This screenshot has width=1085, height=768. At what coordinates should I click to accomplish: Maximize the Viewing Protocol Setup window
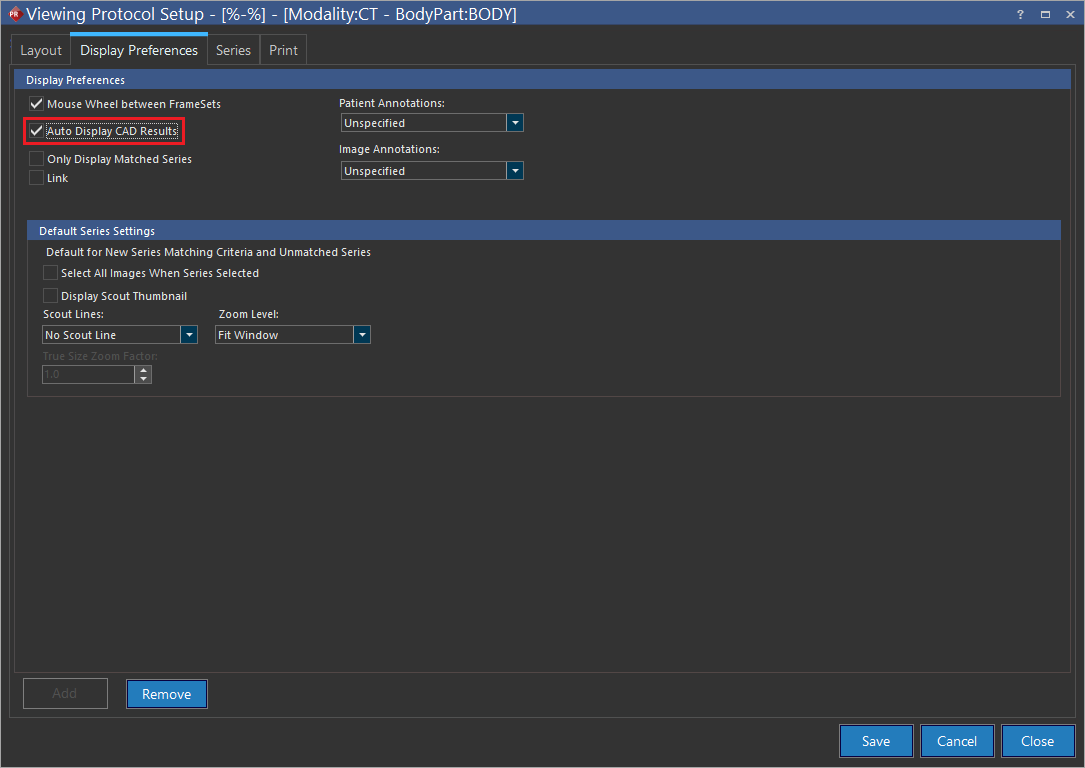[1045, 14]
